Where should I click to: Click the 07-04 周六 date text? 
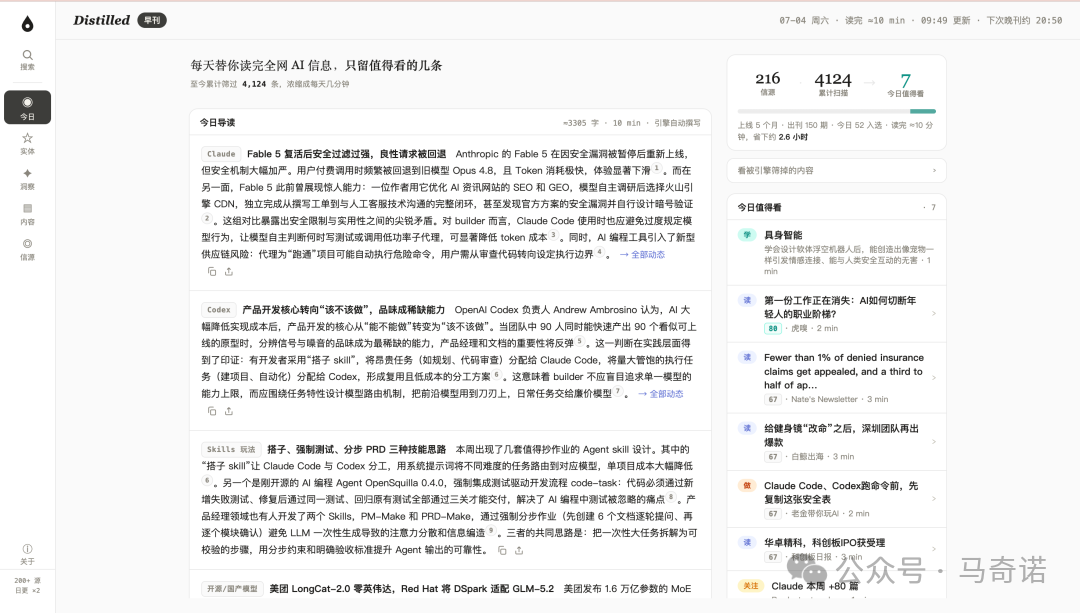[x=804, y=21]
